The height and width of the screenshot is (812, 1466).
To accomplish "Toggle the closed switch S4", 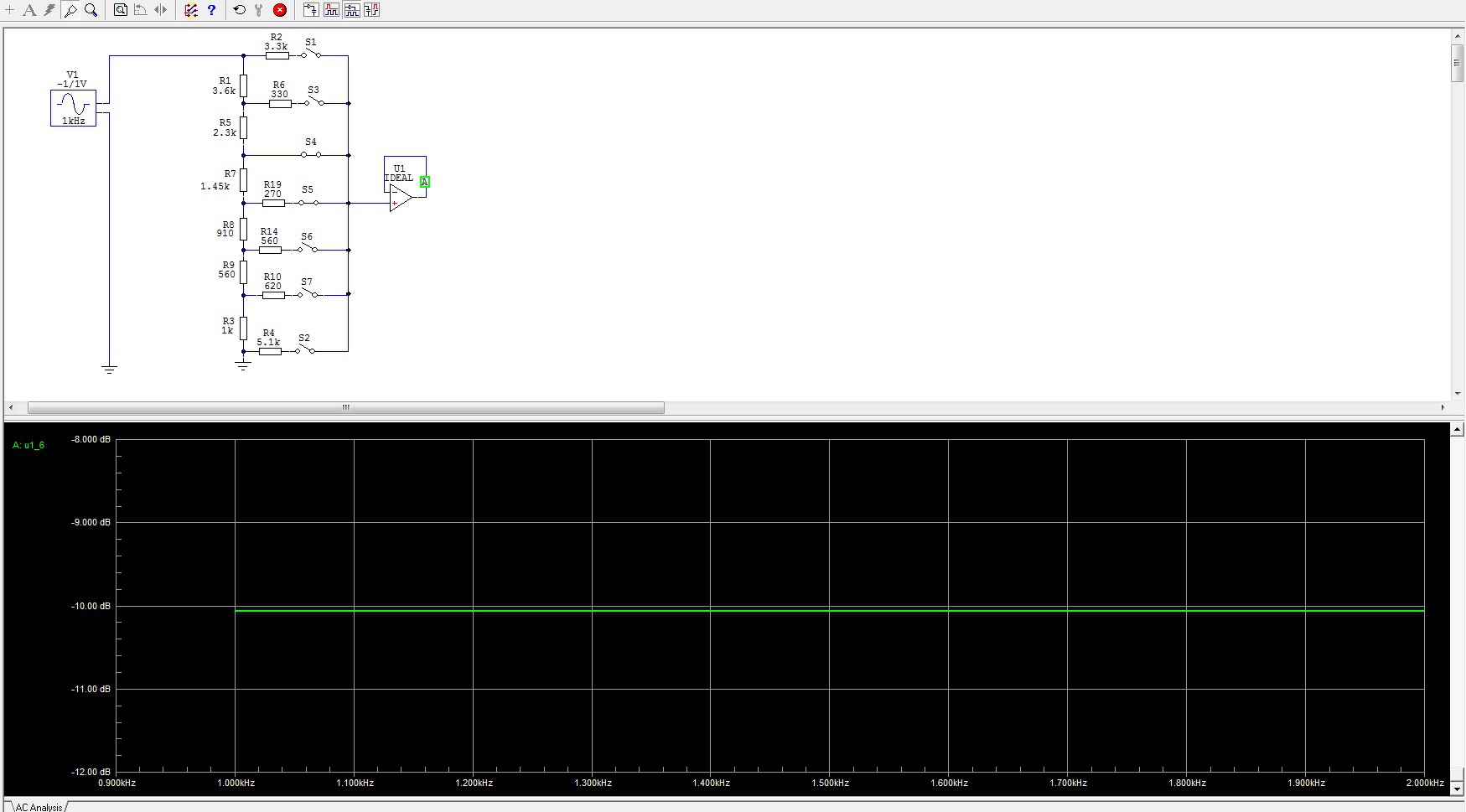I will tap(311, 154).
